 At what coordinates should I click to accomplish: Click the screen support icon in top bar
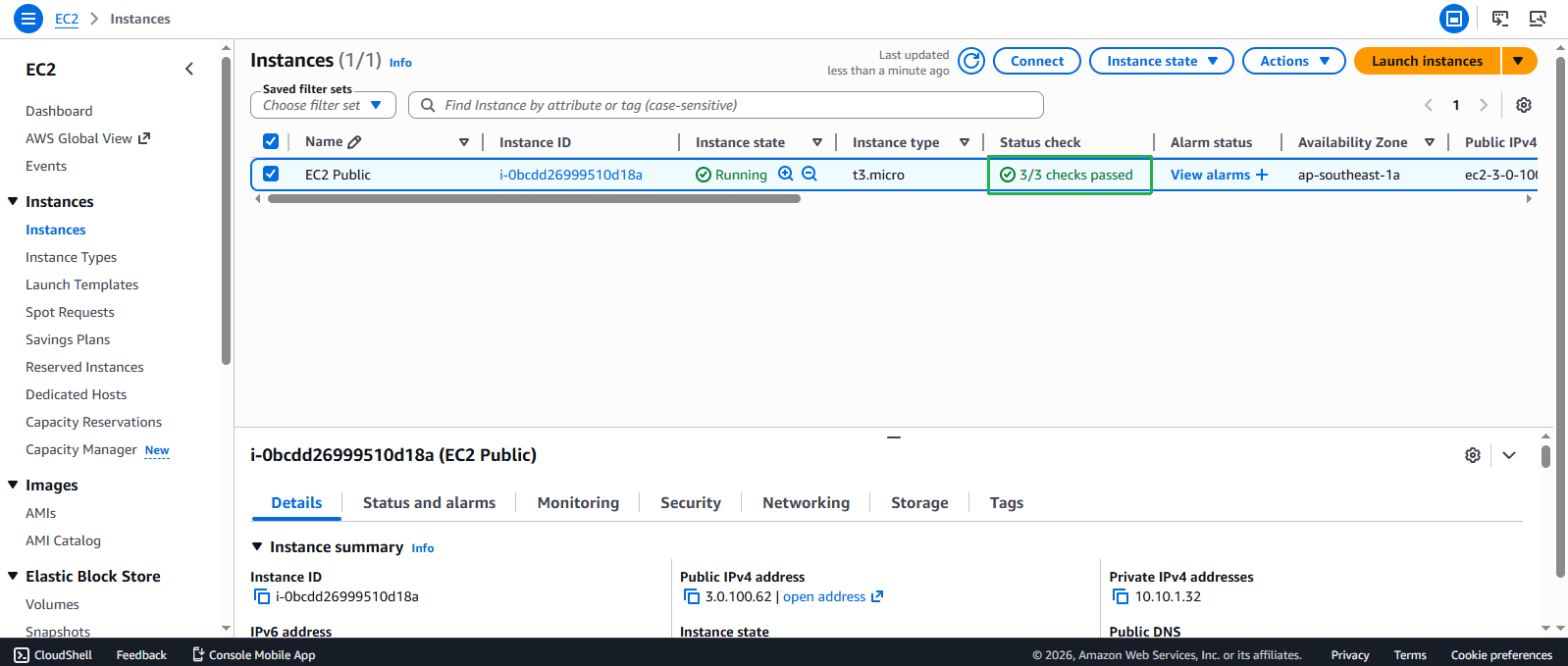tap(1500, 19)
